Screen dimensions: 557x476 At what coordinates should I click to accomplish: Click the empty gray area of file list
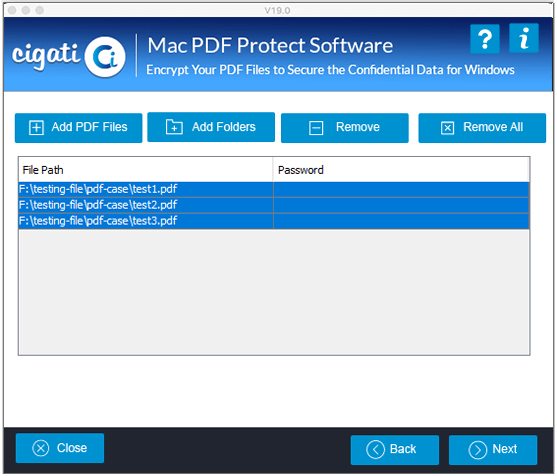pyautogui.click(x=274, y=292)
